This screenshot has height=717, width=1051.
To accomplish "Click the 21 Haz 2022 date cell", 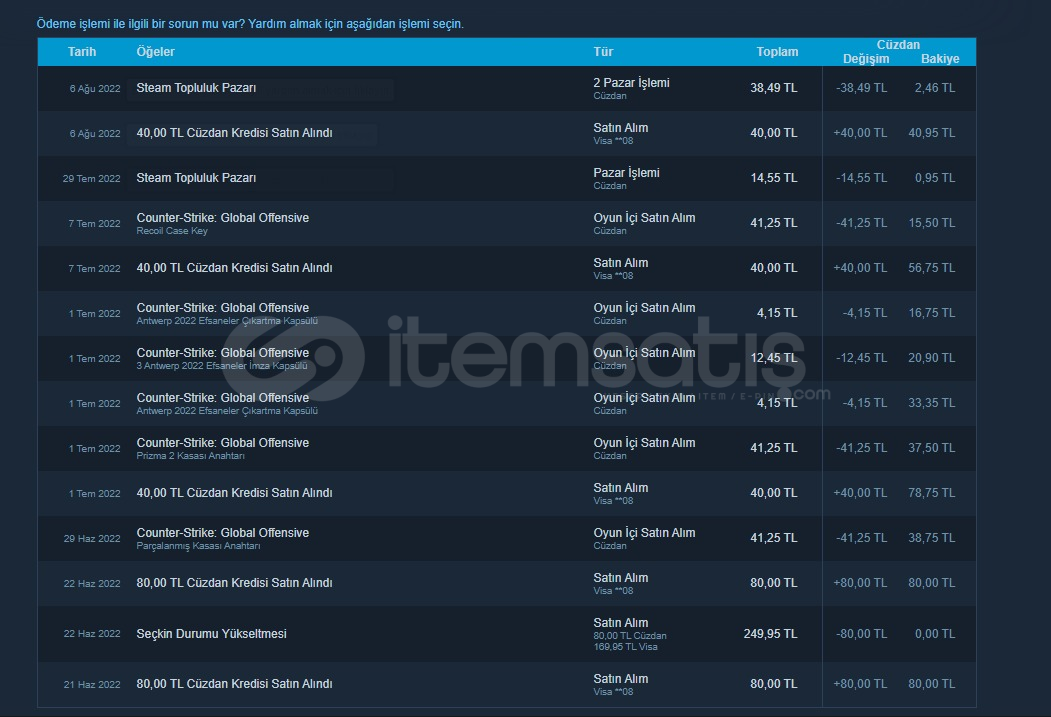I will click(92, 685).
